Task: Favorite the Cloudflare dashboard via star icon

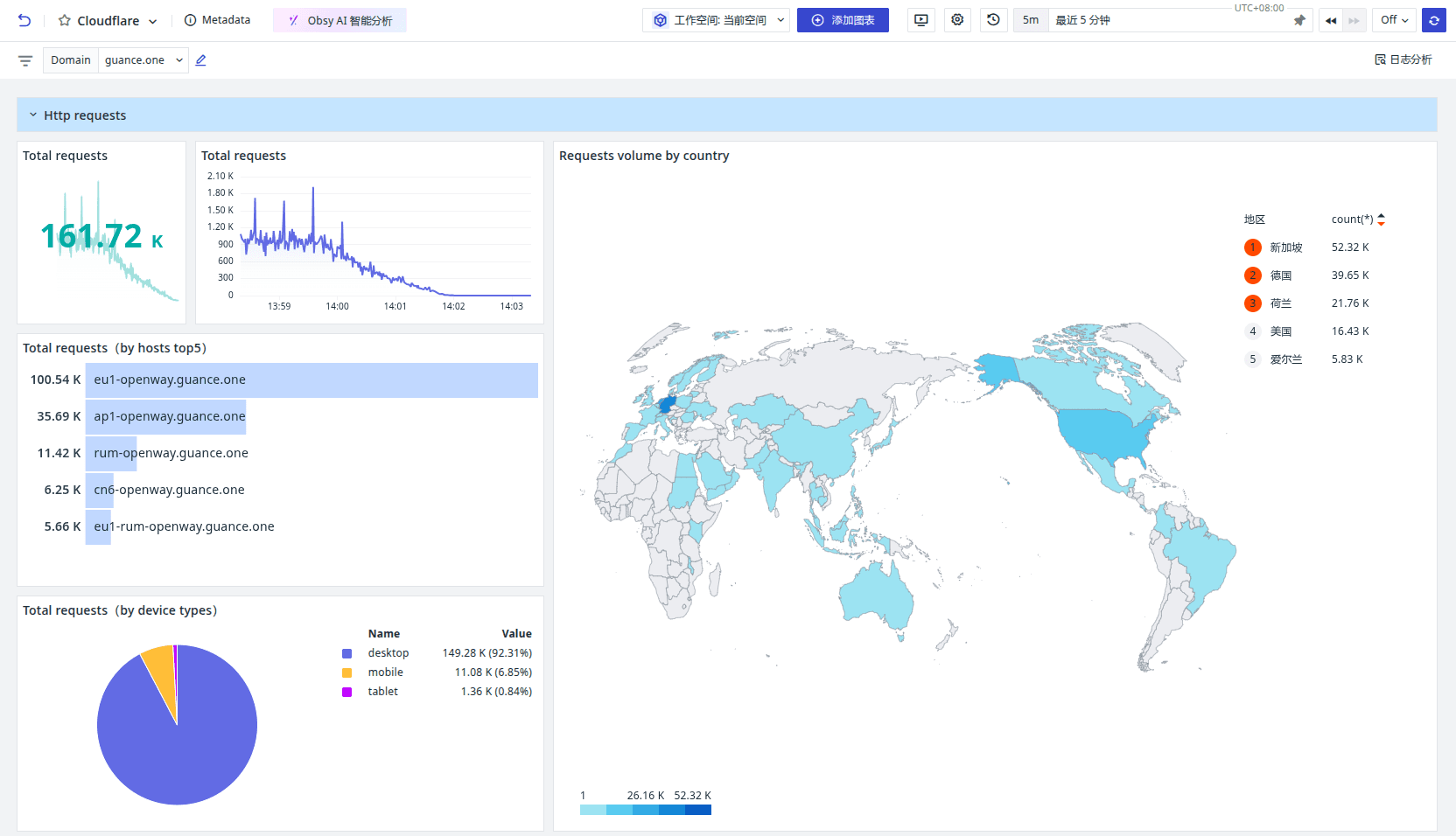Action: 61,19
